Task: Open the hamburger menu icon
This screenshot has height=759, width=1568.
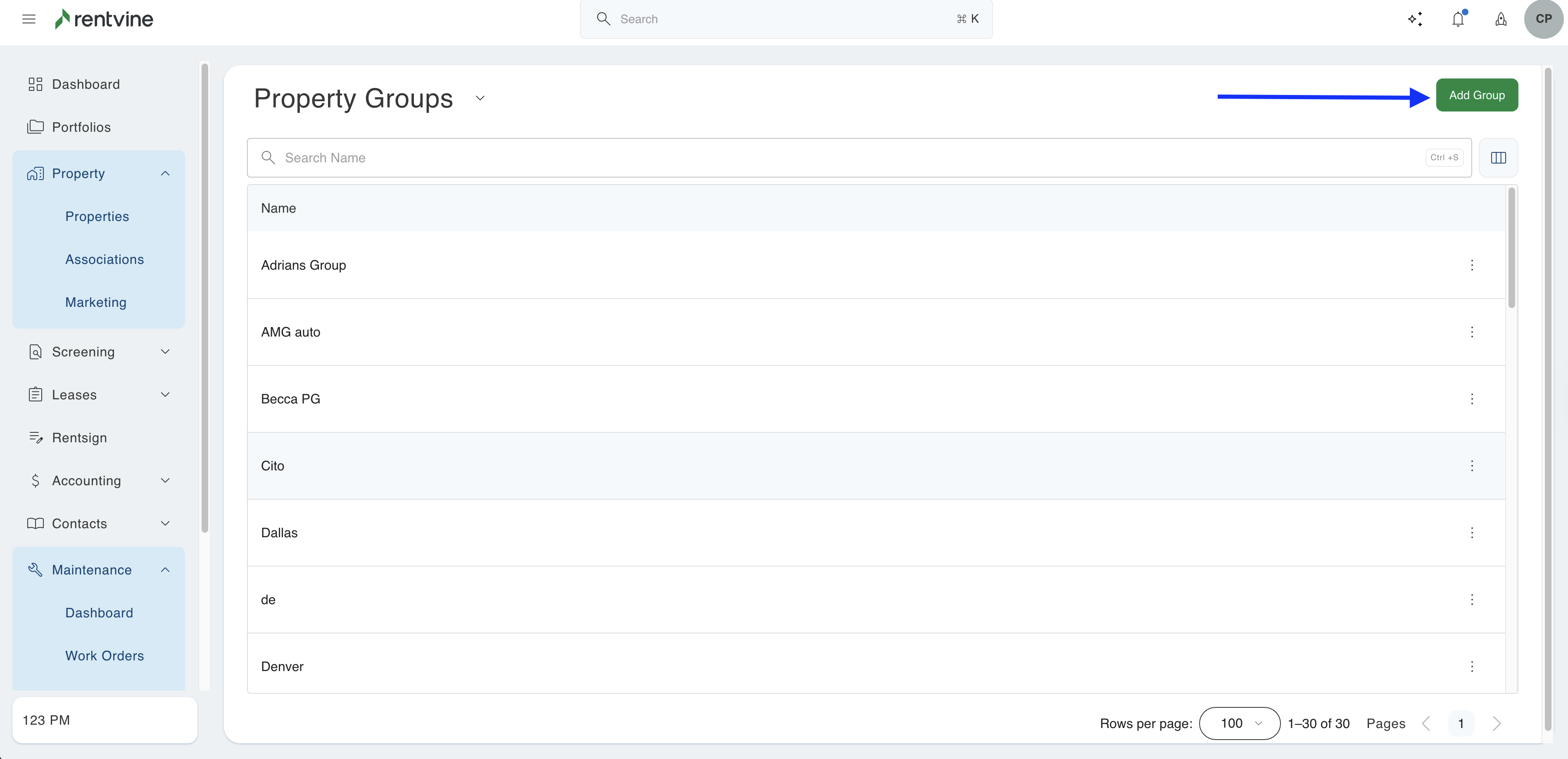Action: click(29, 19)
